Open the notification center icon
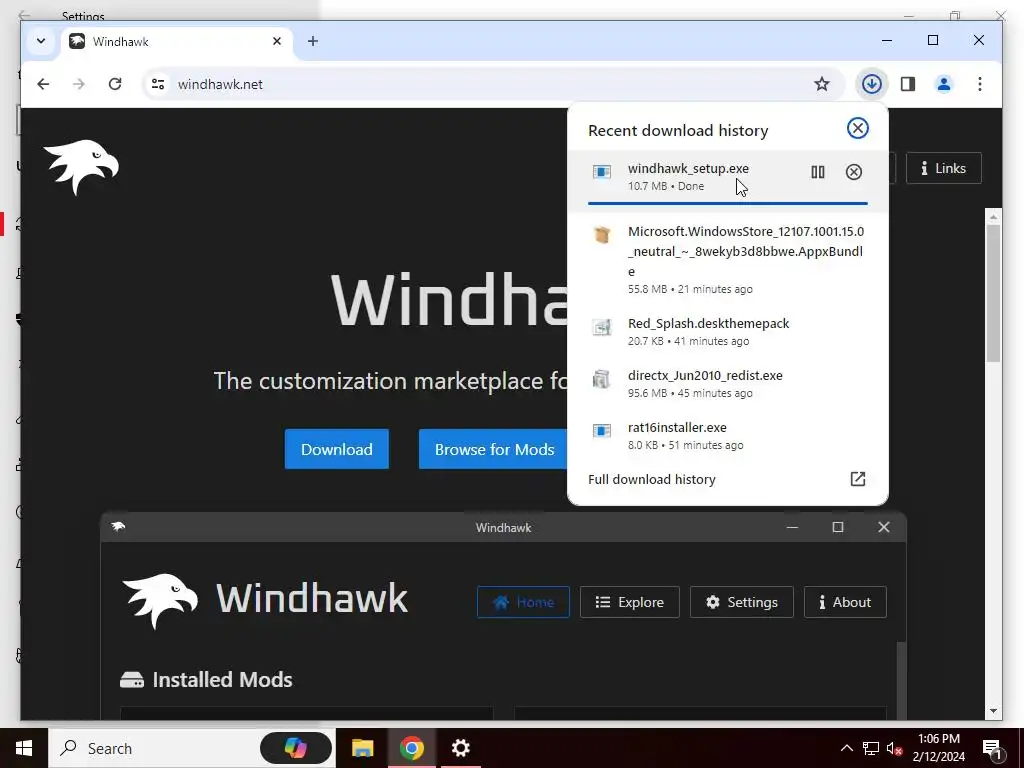1024x768 pixels. tap(993, 749)
